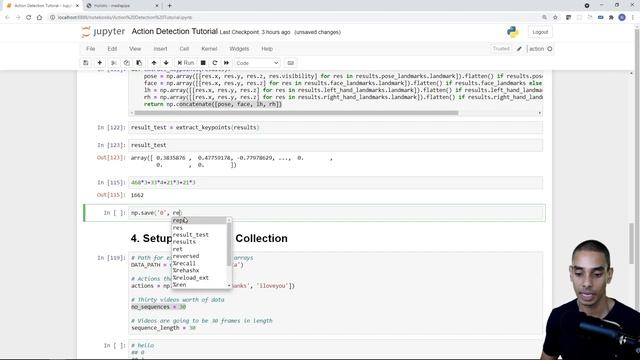Rename notebook via Action Detection Tutorial title
Image resolution: width=640 pixels, height=360 pixels.
[x=174, y=31]
